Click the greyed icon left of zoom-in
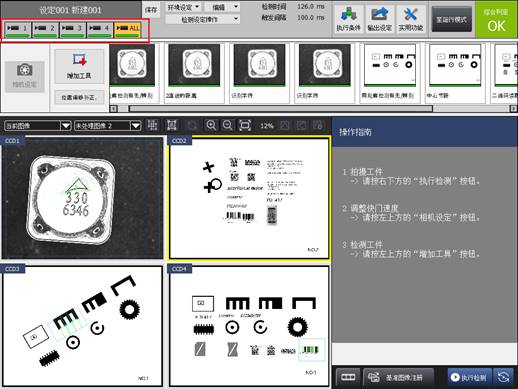518x389 pixels. [192, 125]
